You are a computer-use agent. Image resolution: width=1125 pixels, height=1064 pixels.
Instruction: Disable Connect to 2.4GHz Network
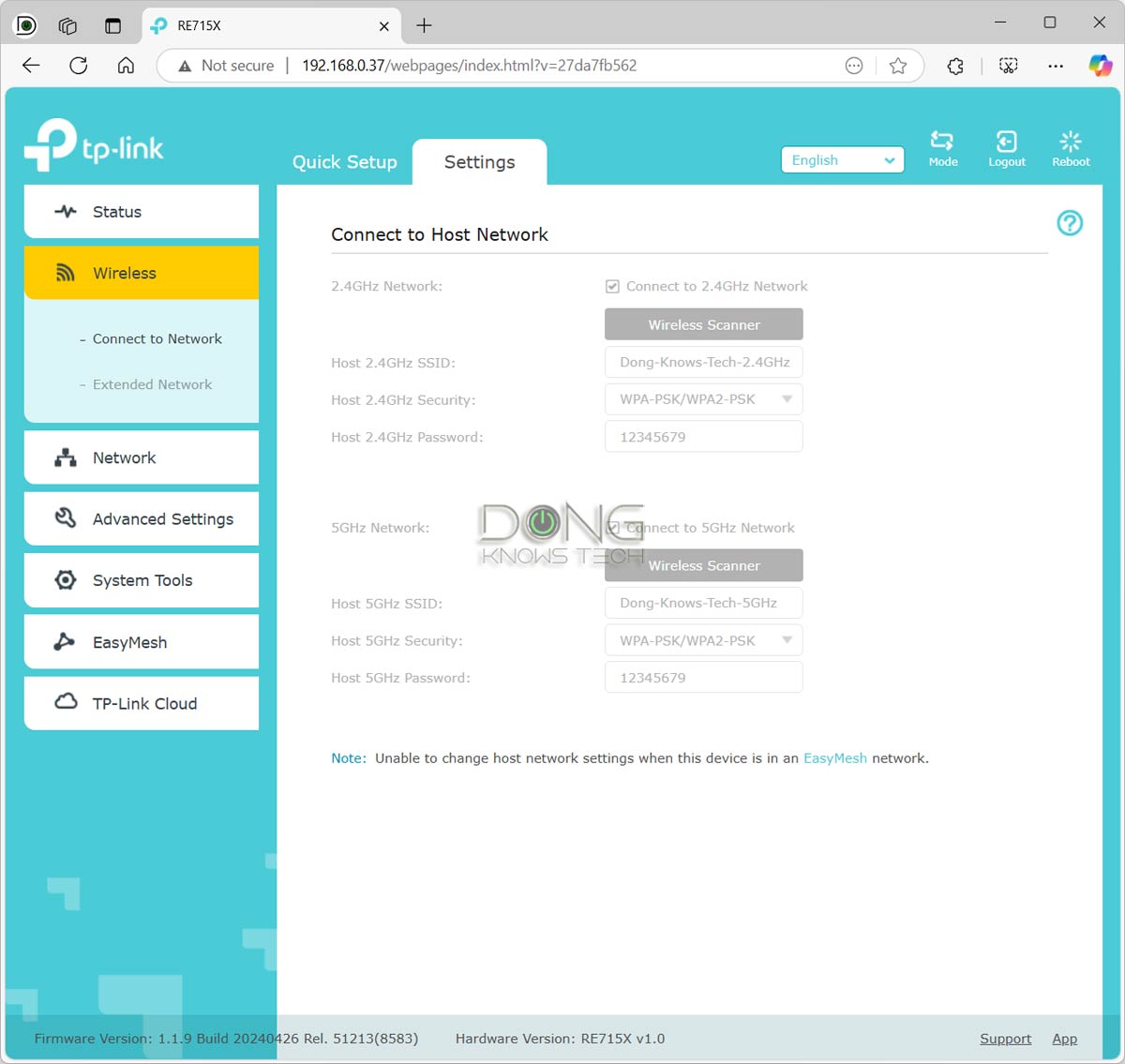coord(611,286)
